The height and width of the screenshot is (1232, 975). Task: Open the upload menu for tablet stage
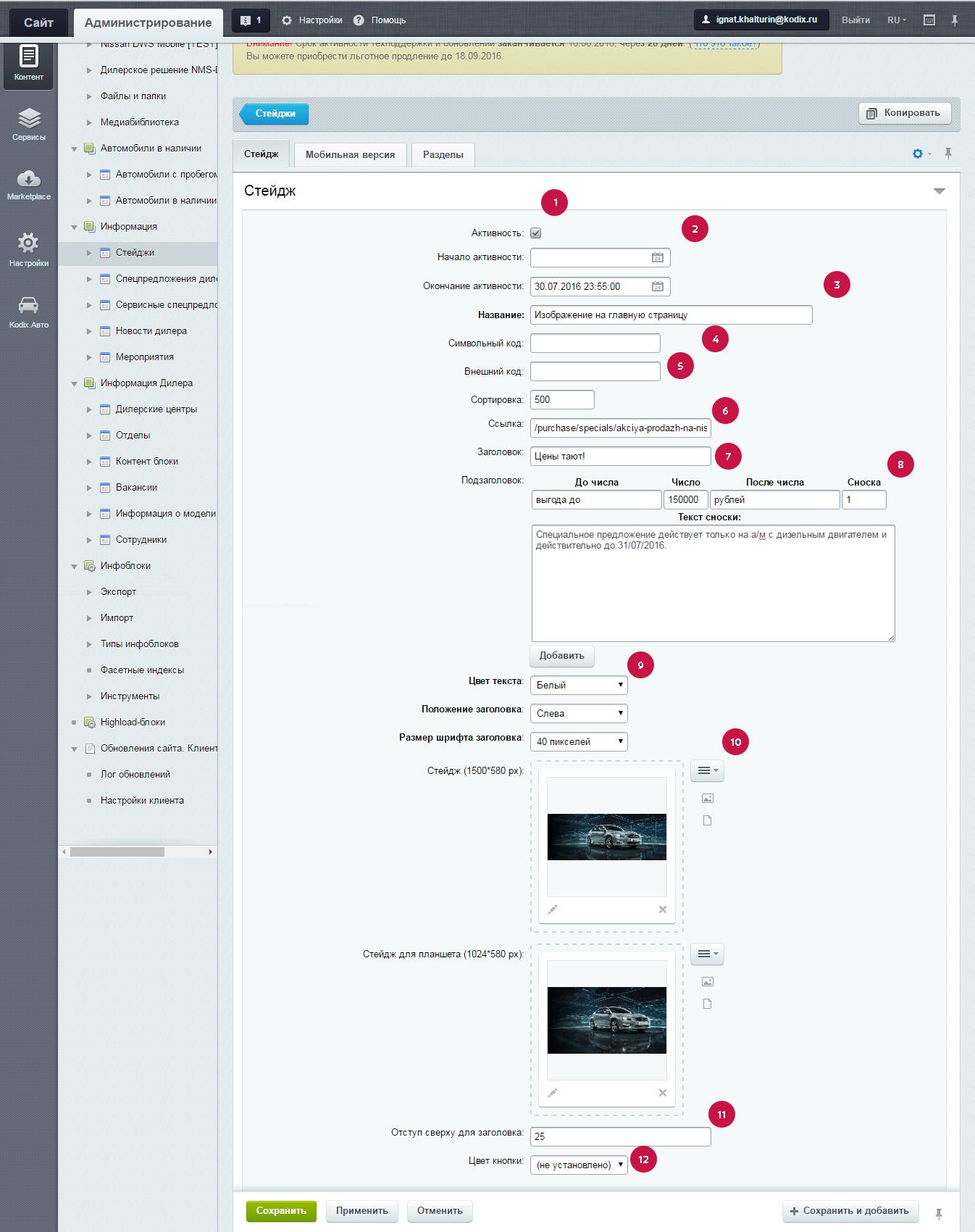pos(707,954)
